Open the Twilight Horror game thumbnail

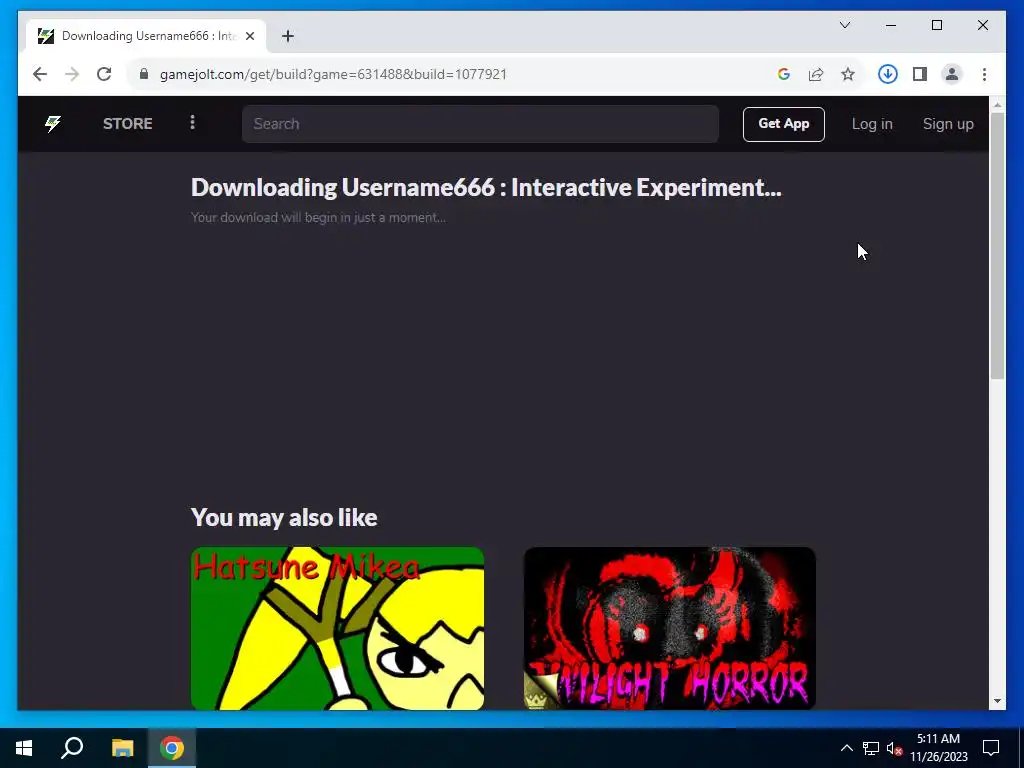(x=669, y=628)
